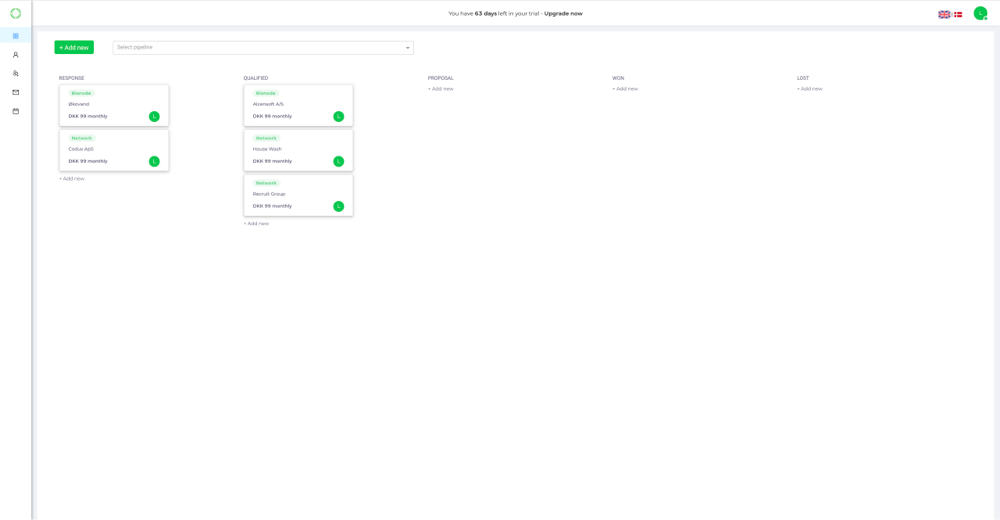The height and width of the screenshot is (520, 1000).
Task: Open the contacts person icon in sidebar
Action: coord(15,55)
